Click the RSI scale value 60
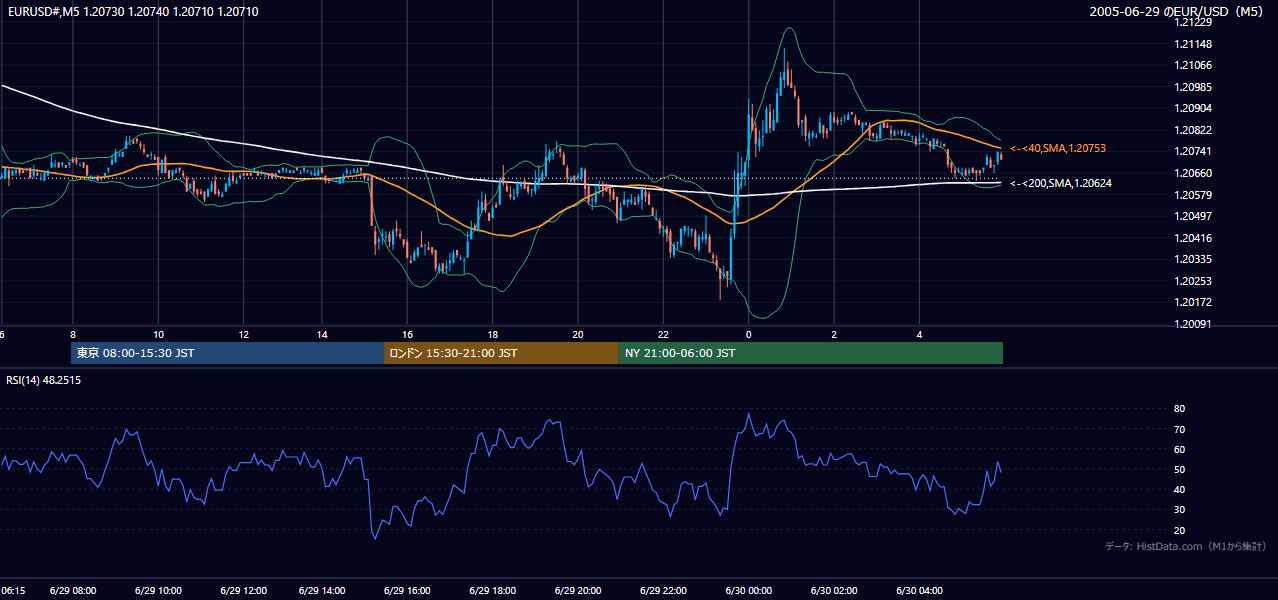The height and width of the screenshot is (600, 1278). (x=1179, y=449)
